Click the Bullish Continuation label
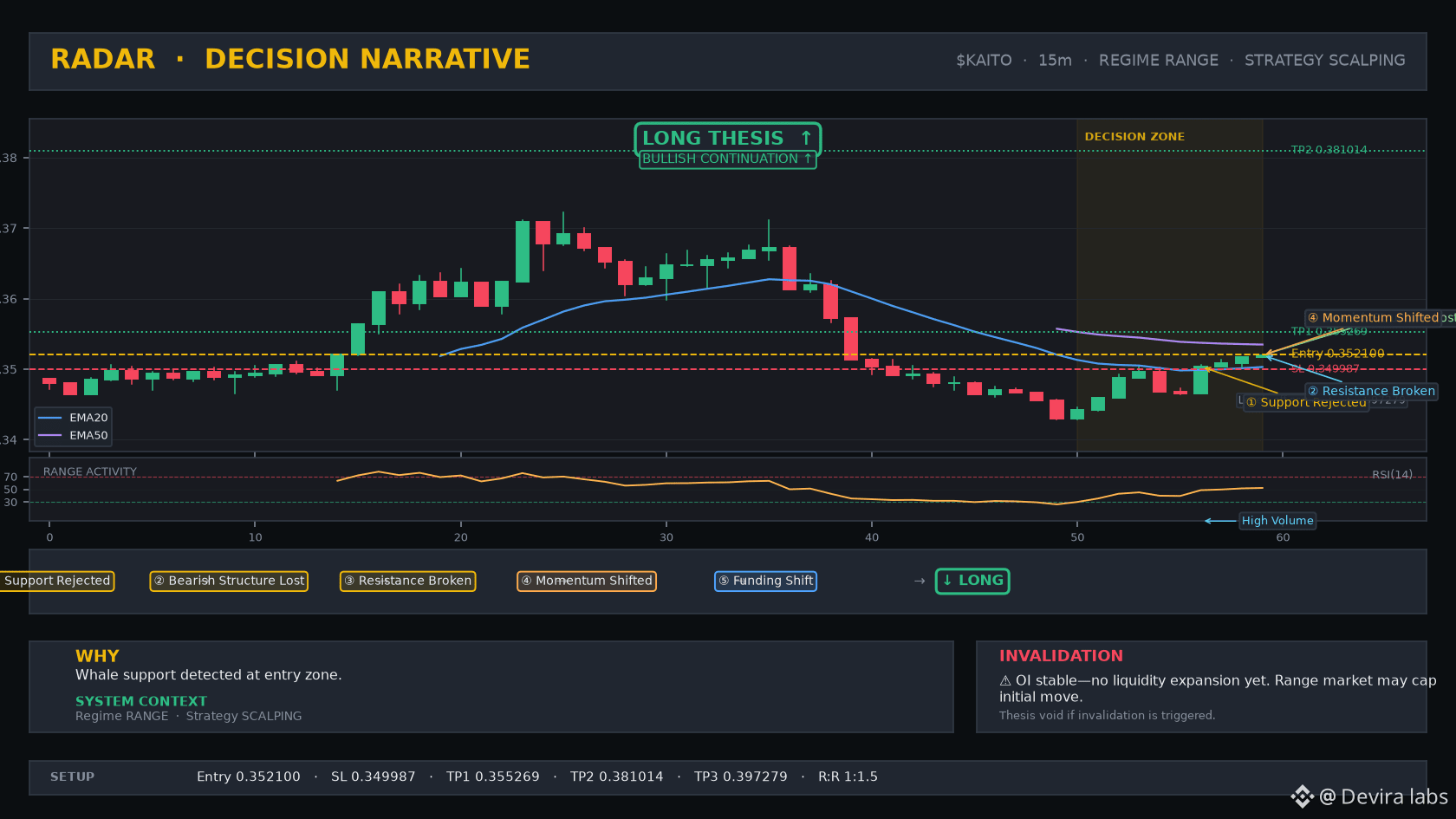 tap(727, 159)
